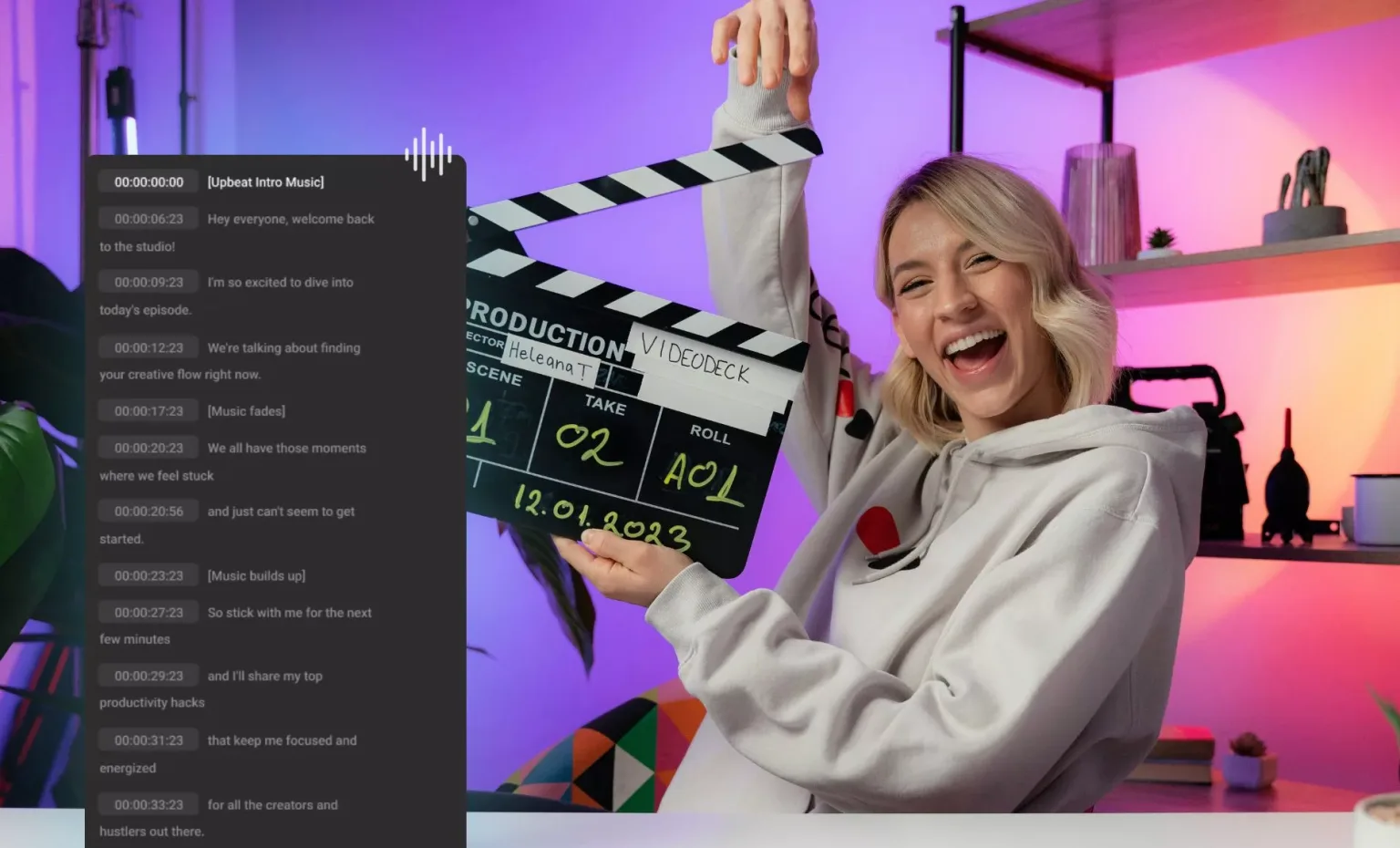Screen dimensions: 1400x848
Task: Click the "We all have those moments" line
Action: coord(286,448)
